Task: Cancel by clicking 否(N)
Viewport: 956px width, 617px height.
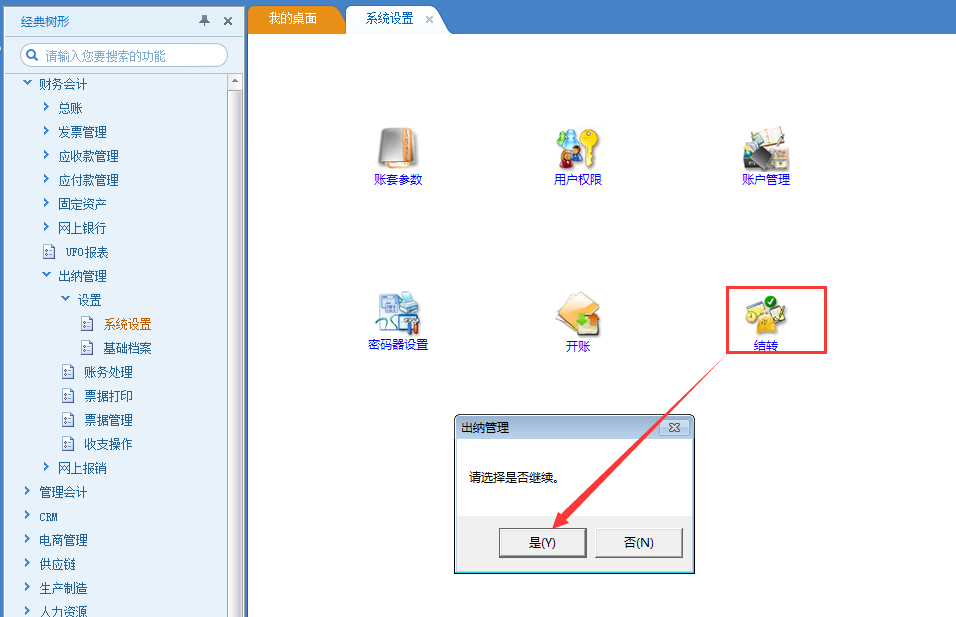Action: (638, 542)
